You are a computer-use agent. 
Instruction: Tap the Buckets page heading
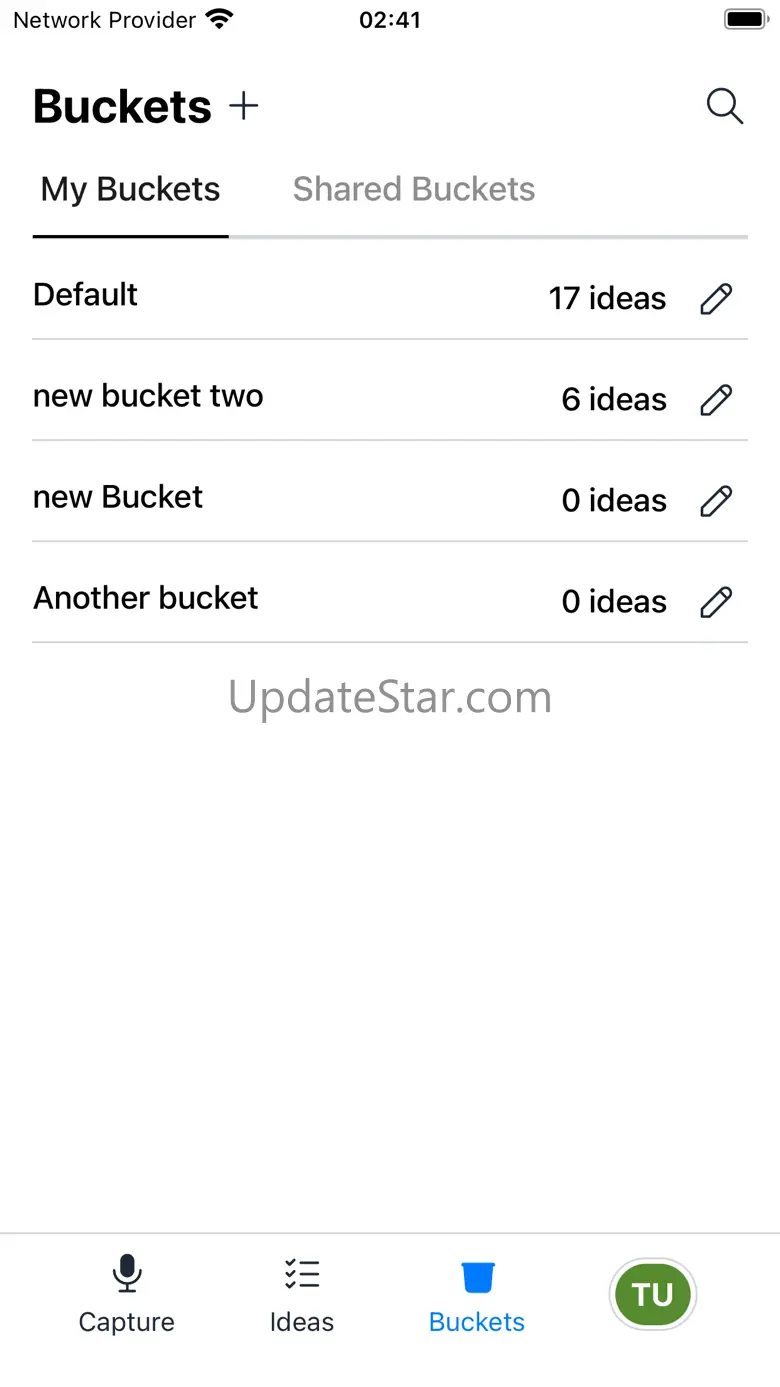click(122, 106)
